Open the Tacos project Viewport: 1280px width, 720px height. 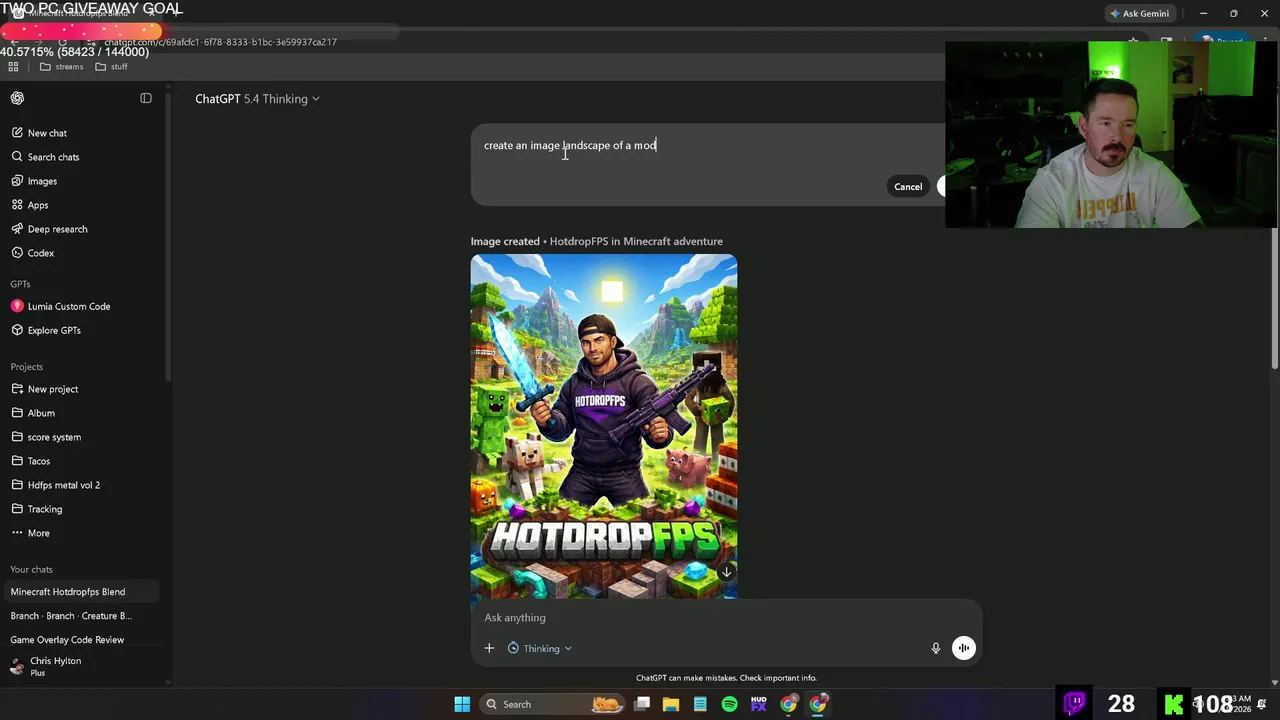tap(39, 461)
